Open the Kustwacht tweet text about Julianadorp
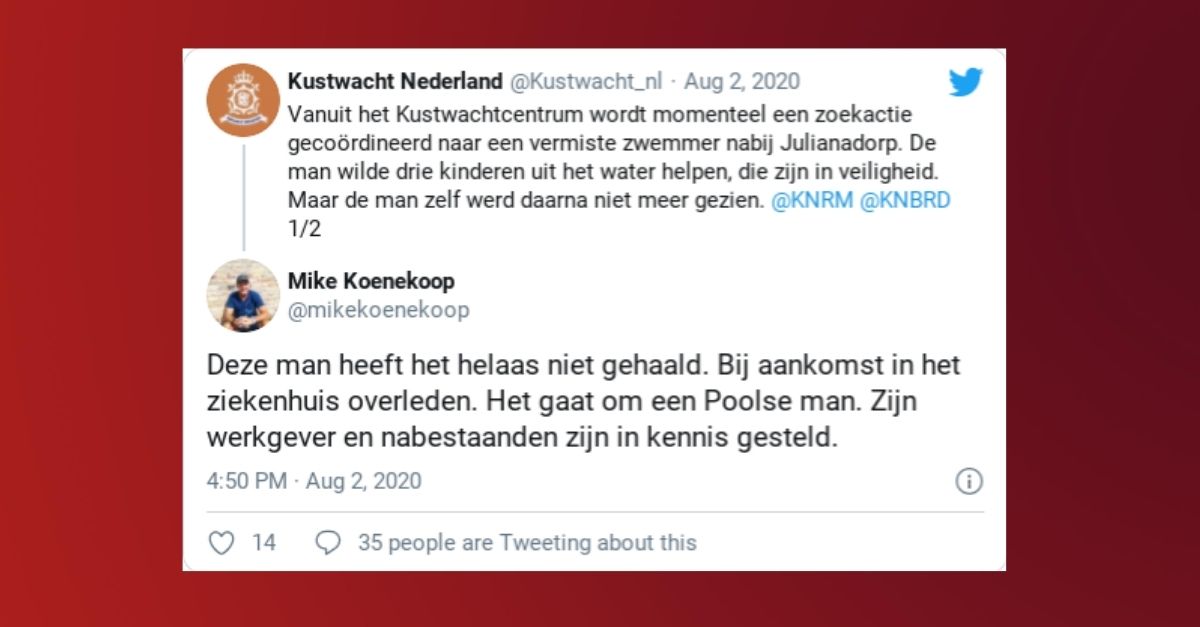The height and width of the screenshot is (627, 1200). 619,158
